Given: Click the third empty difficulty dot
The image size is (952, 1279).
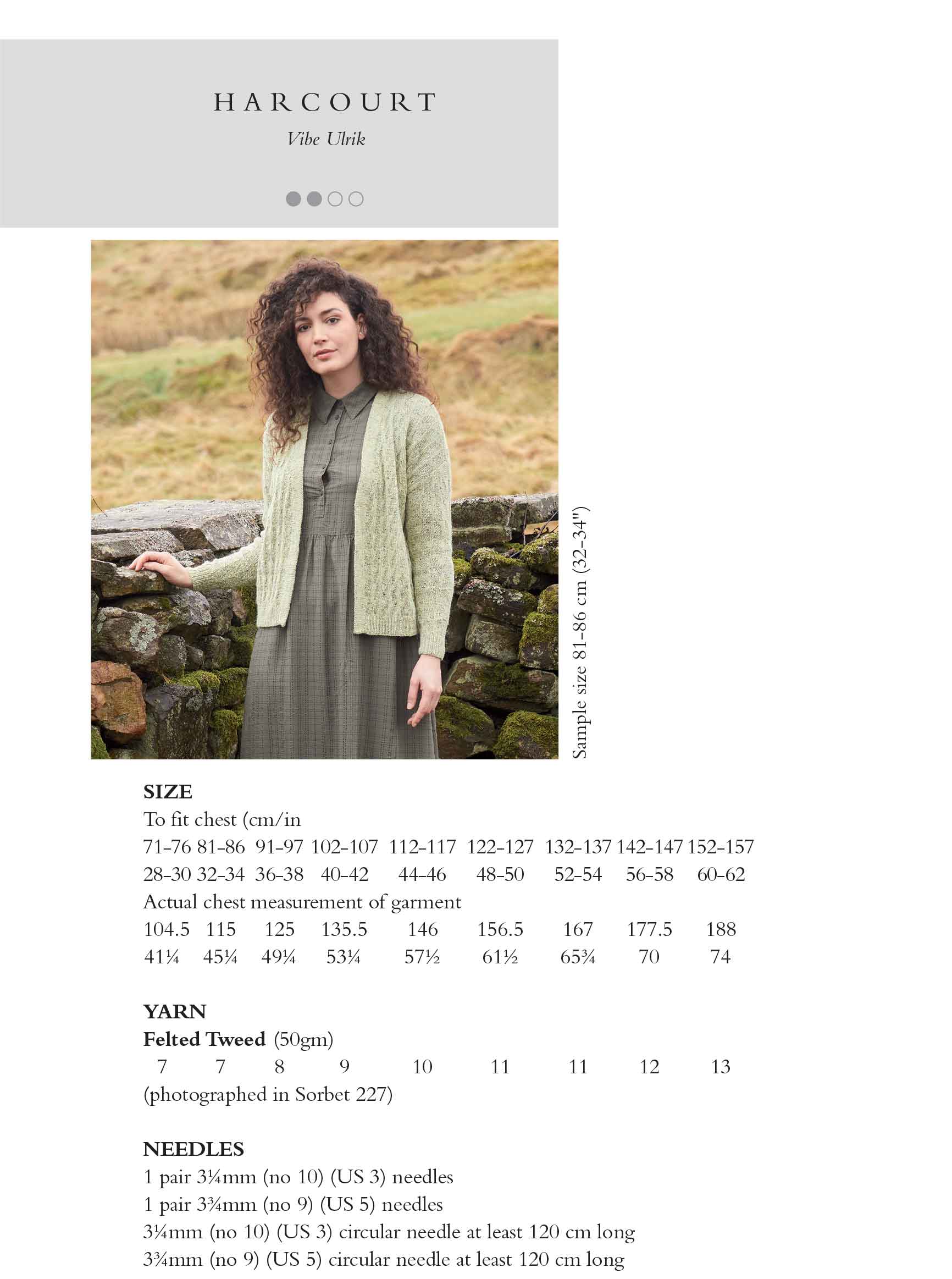Looking at the screenshot, I should (x=335, y=199).
